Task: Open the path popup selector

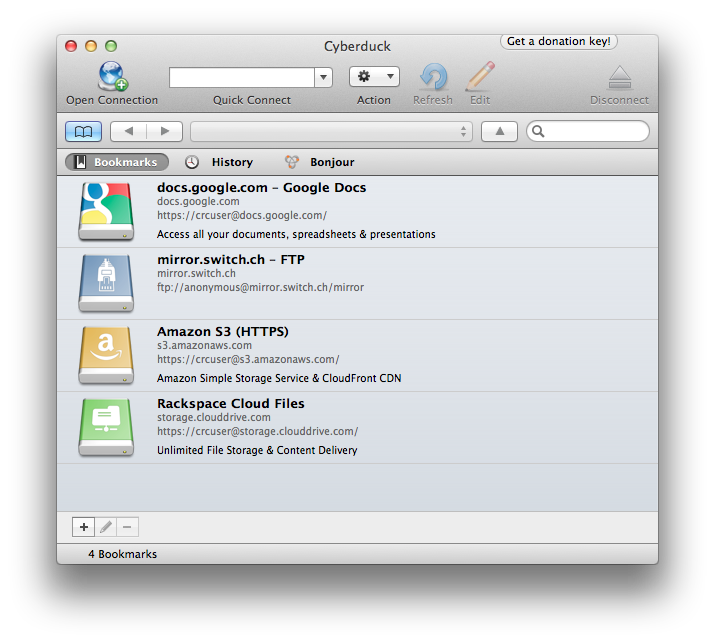Action: [332, 131]
